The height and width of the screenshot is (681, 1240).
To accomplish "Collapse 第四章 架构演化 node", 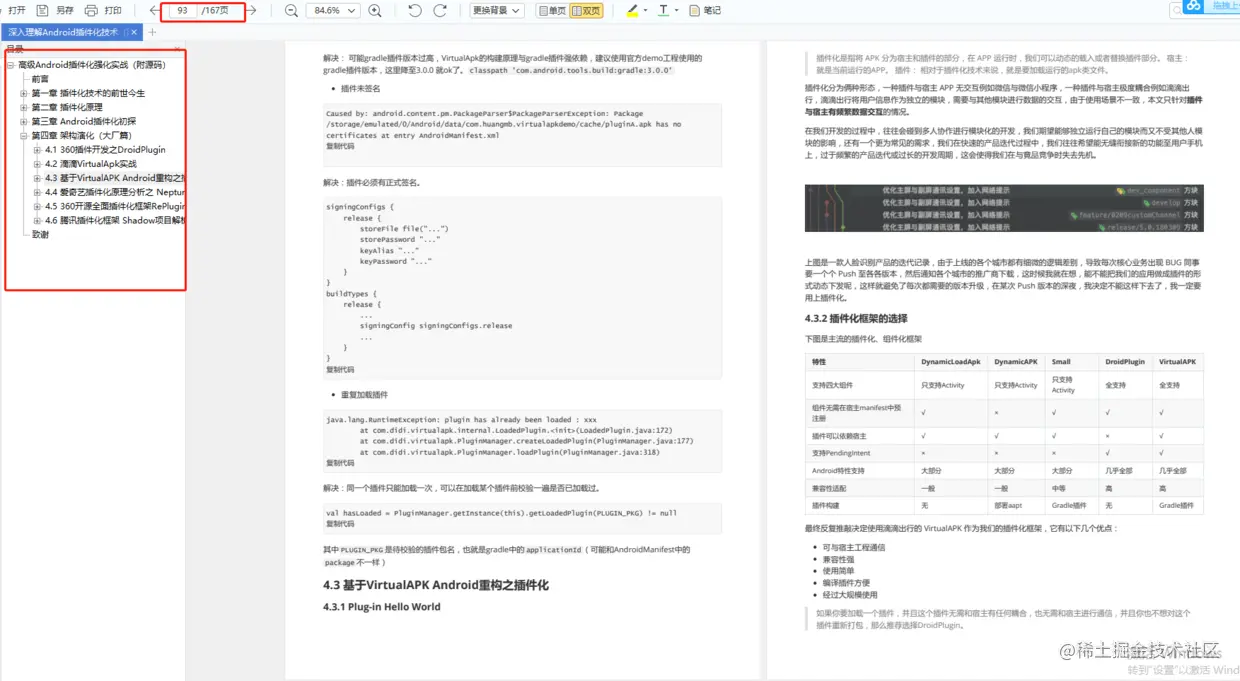I will point(24,135).
